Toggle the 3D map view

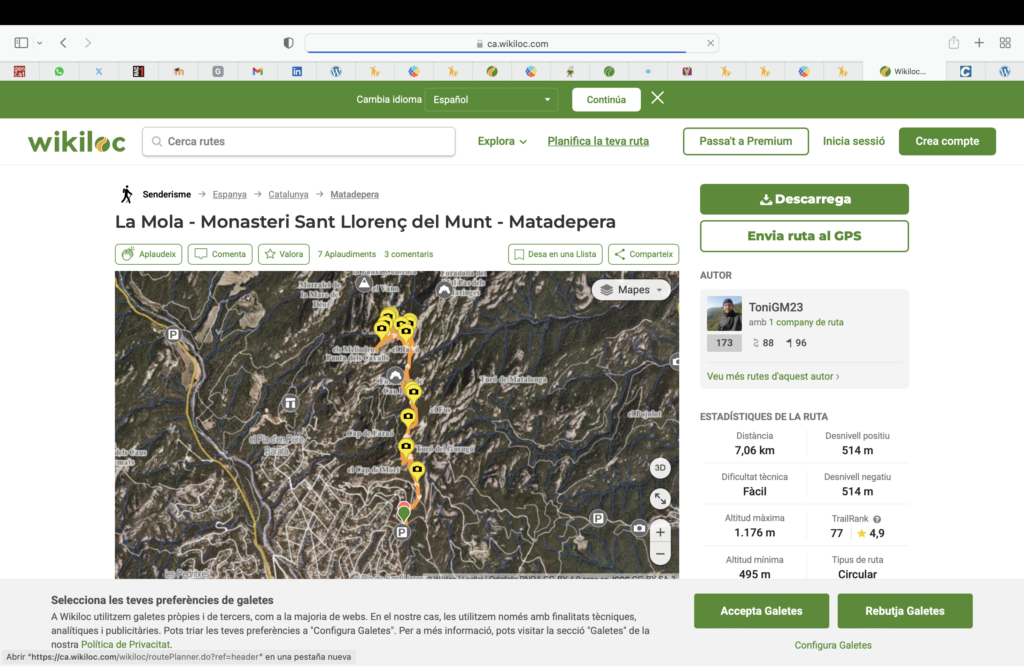(x=660, y=468)
